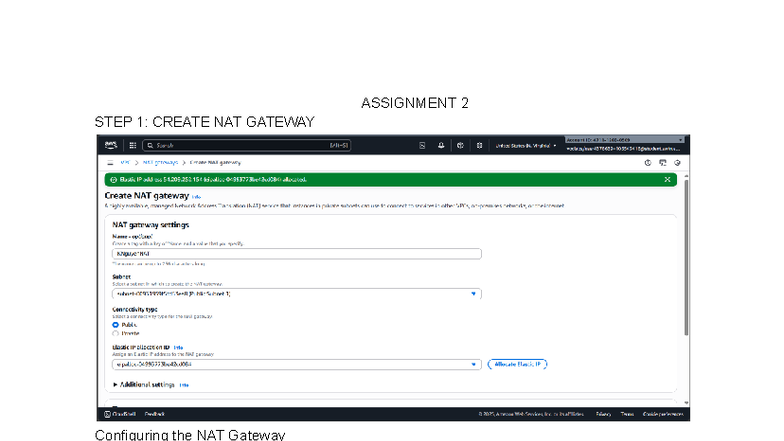Open the Terms footer link
The height and width of the screenshot is (441, 784).
click(627, 414)
